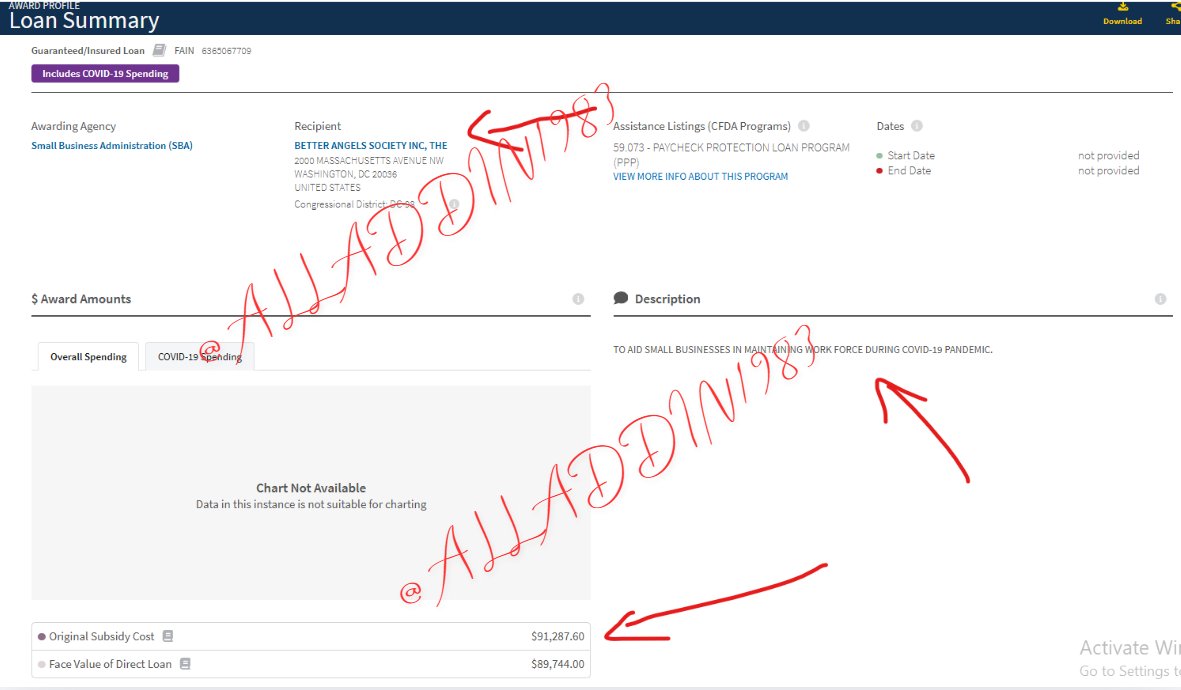Click info icon in Award Amounts header

(x=578, y=299)
